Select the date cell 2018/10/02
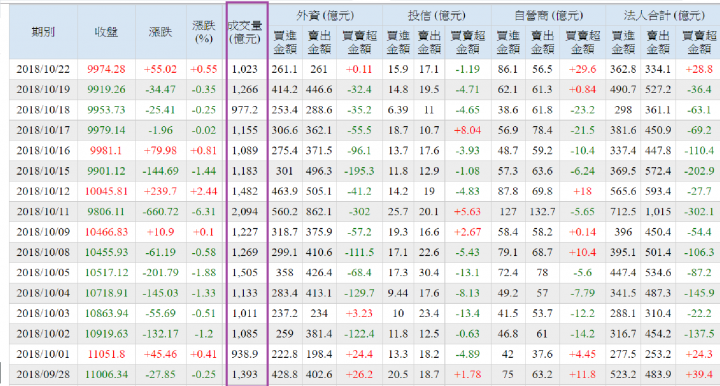The image size is (720, 386). [43, 334]
